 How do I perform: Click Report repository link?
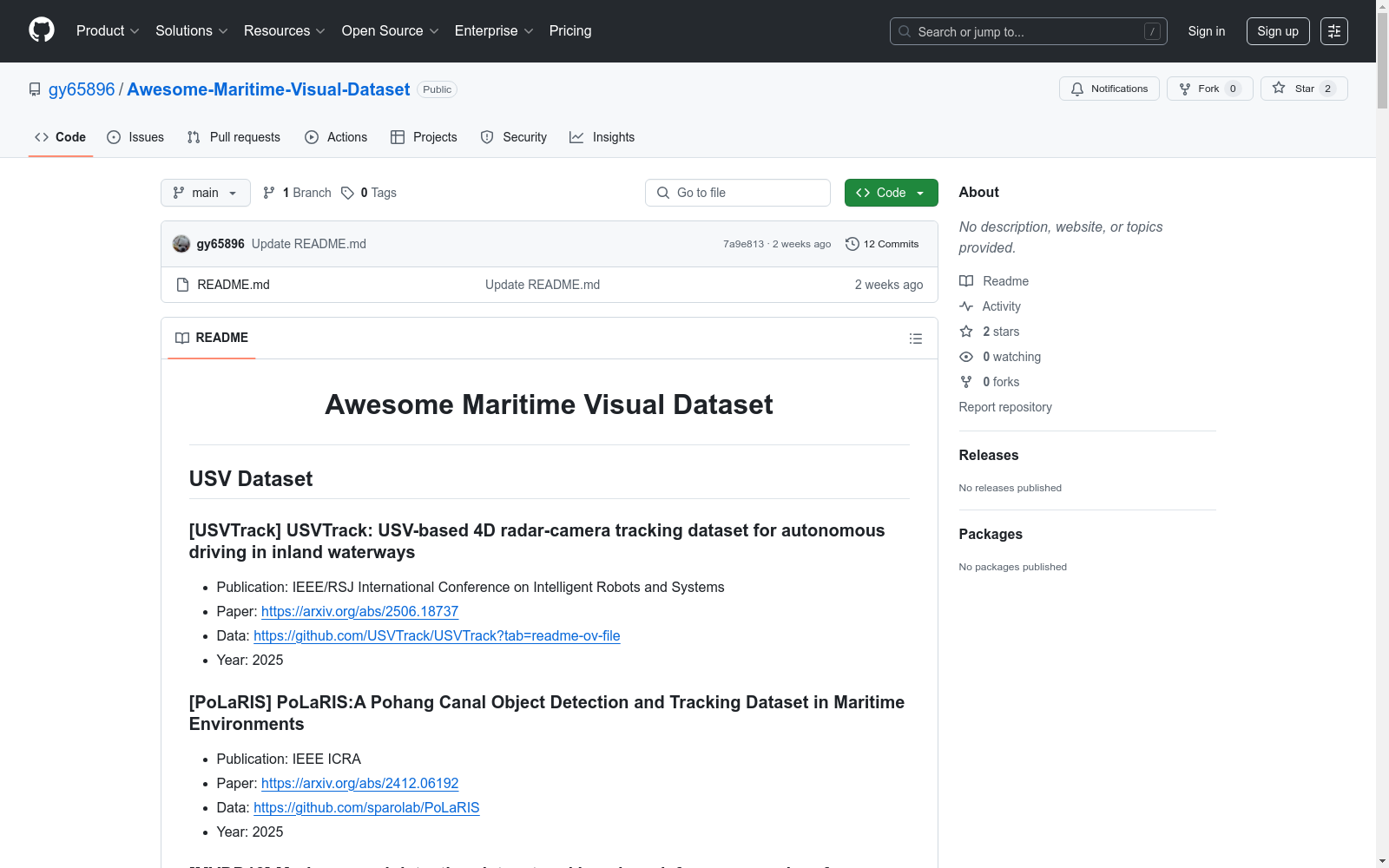pos(1005,407)
